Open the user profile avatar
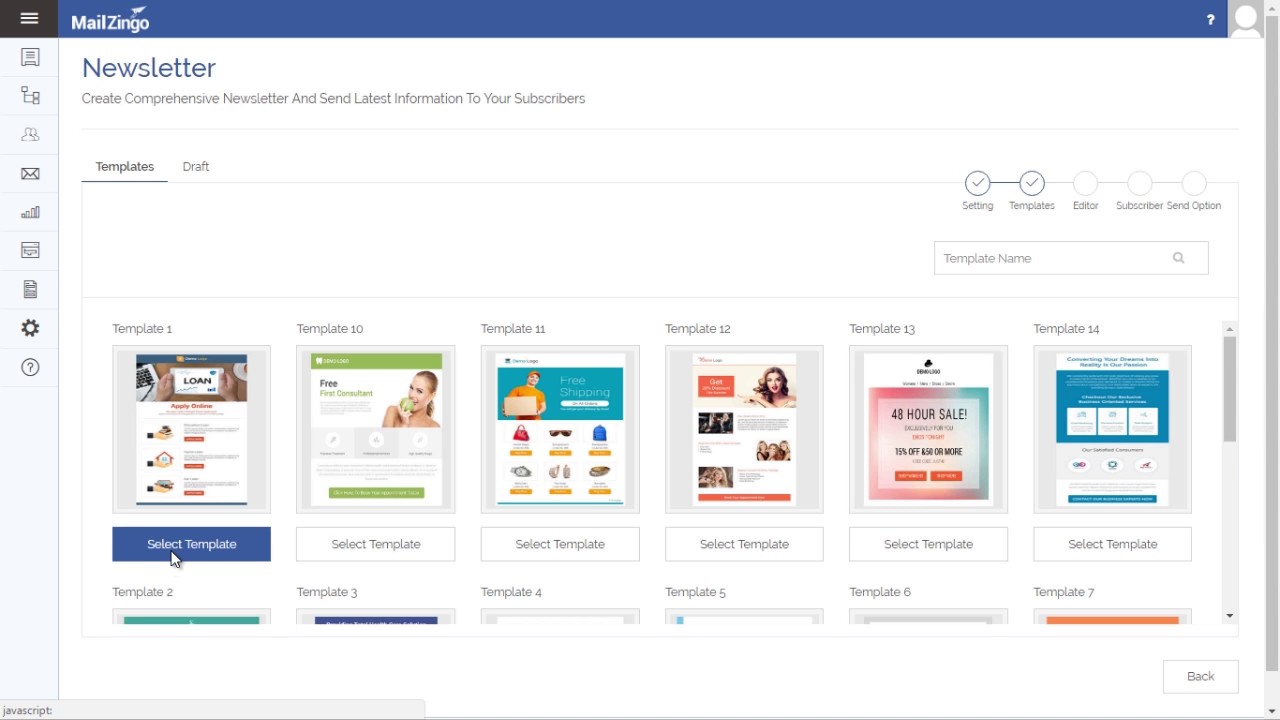This screenshot has height=720, width=1280. [x=1245, y=19]
